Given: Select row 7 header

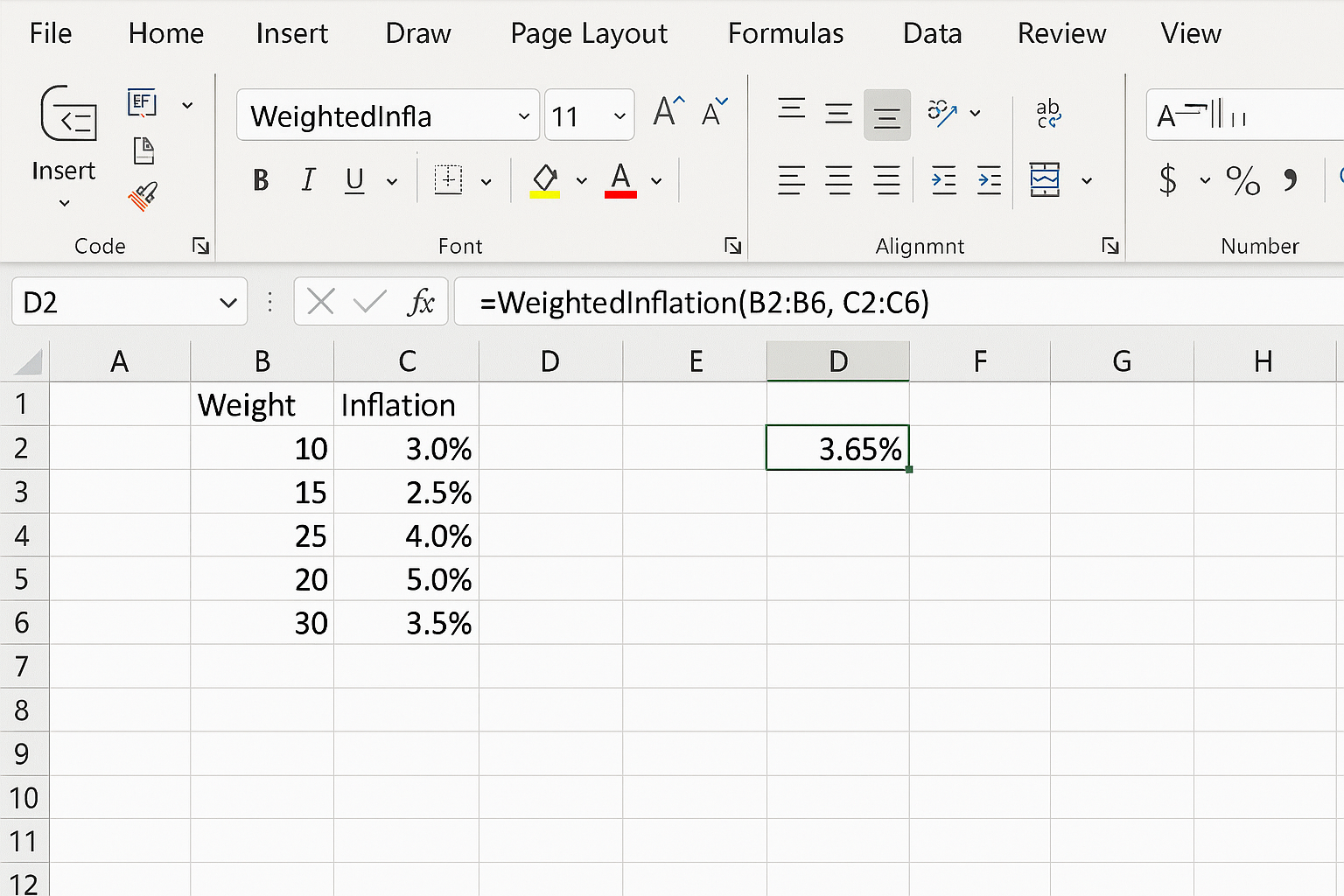Looking at the screenshot, I should tap(24, 667).
